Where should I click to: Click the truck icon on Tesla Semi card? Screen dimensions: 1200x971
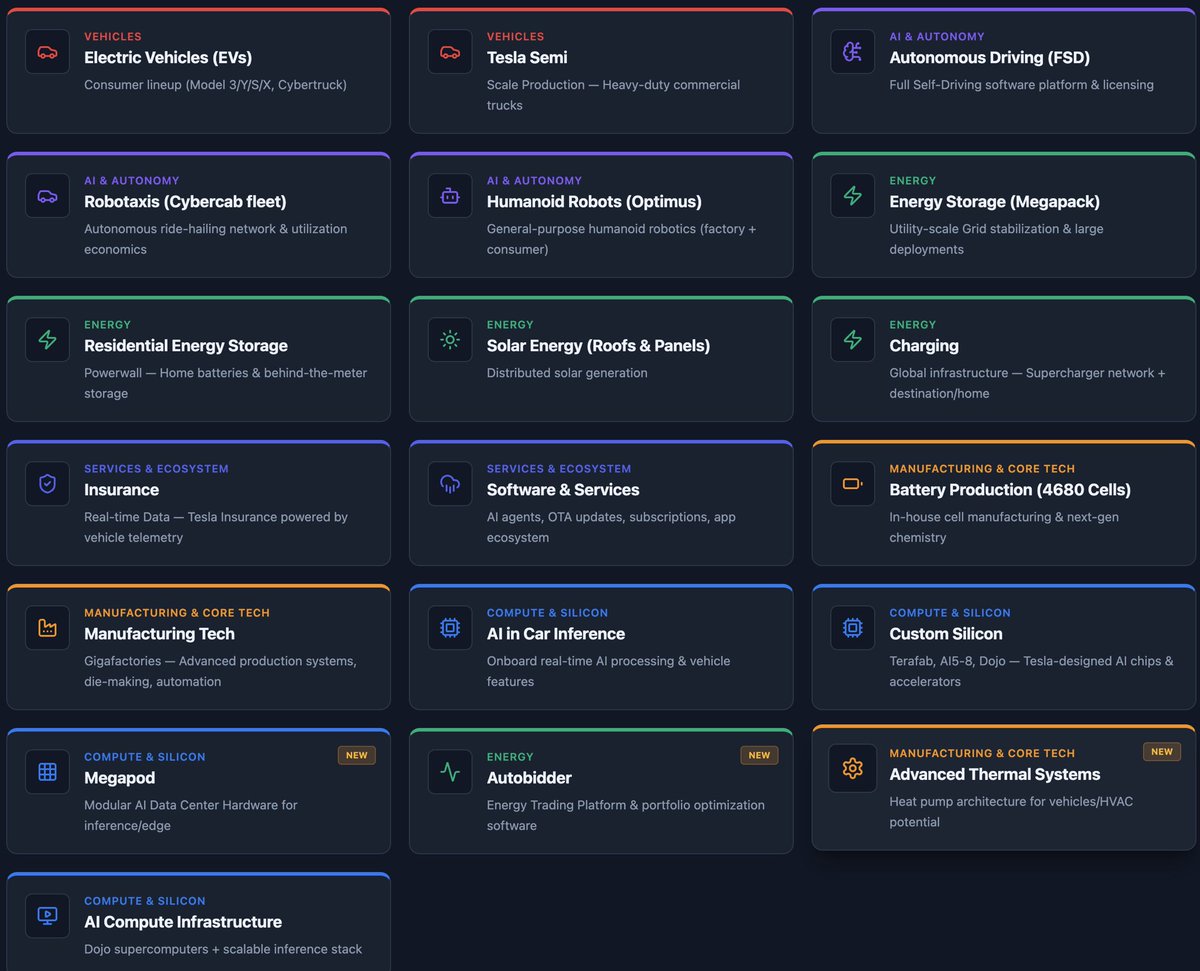pos(450,52)
